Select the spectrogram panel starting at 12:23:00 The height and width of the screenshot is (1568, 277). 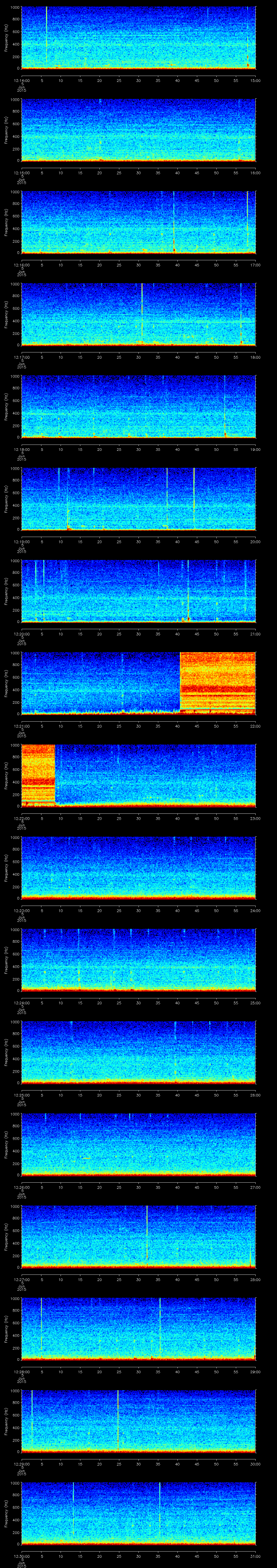[138, 868]
